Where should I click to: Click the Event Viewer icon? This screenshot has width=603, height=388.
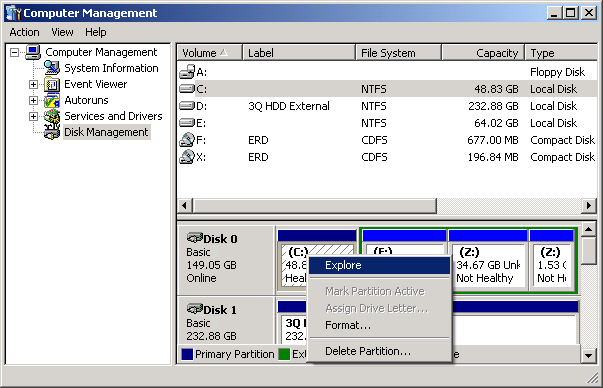[52, 84]
